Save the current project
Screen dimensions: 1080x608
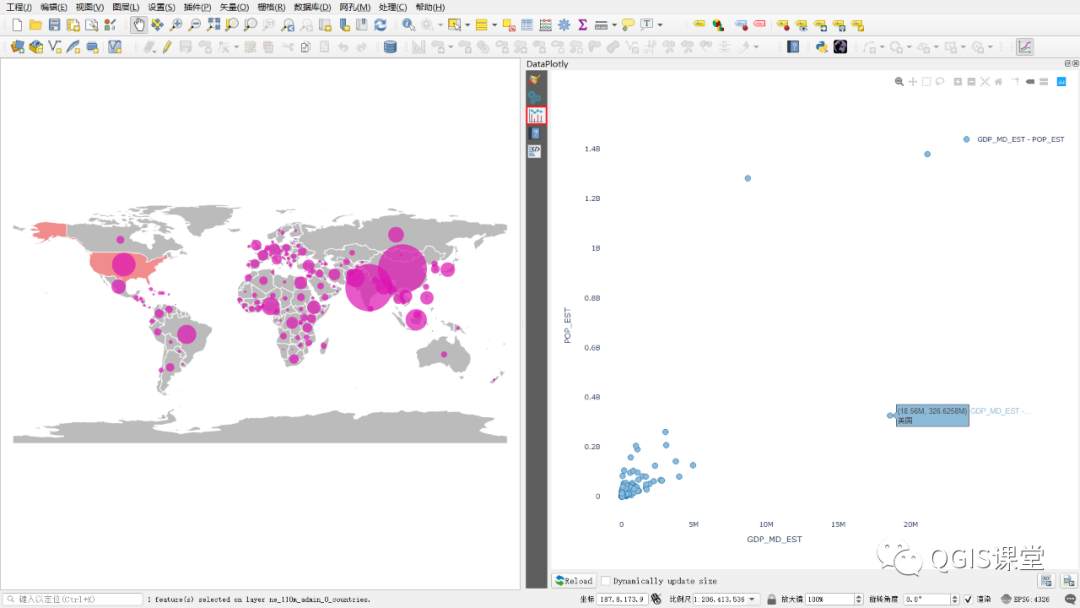coord(54,25)
